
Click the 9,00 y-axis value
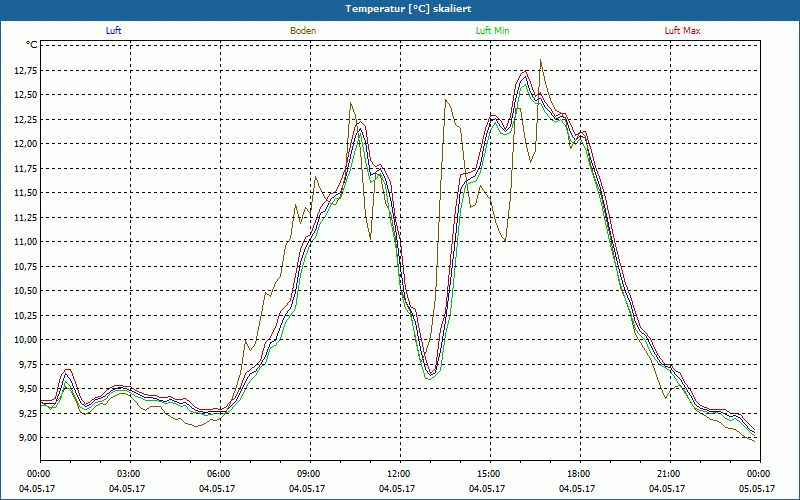[28, 438]
